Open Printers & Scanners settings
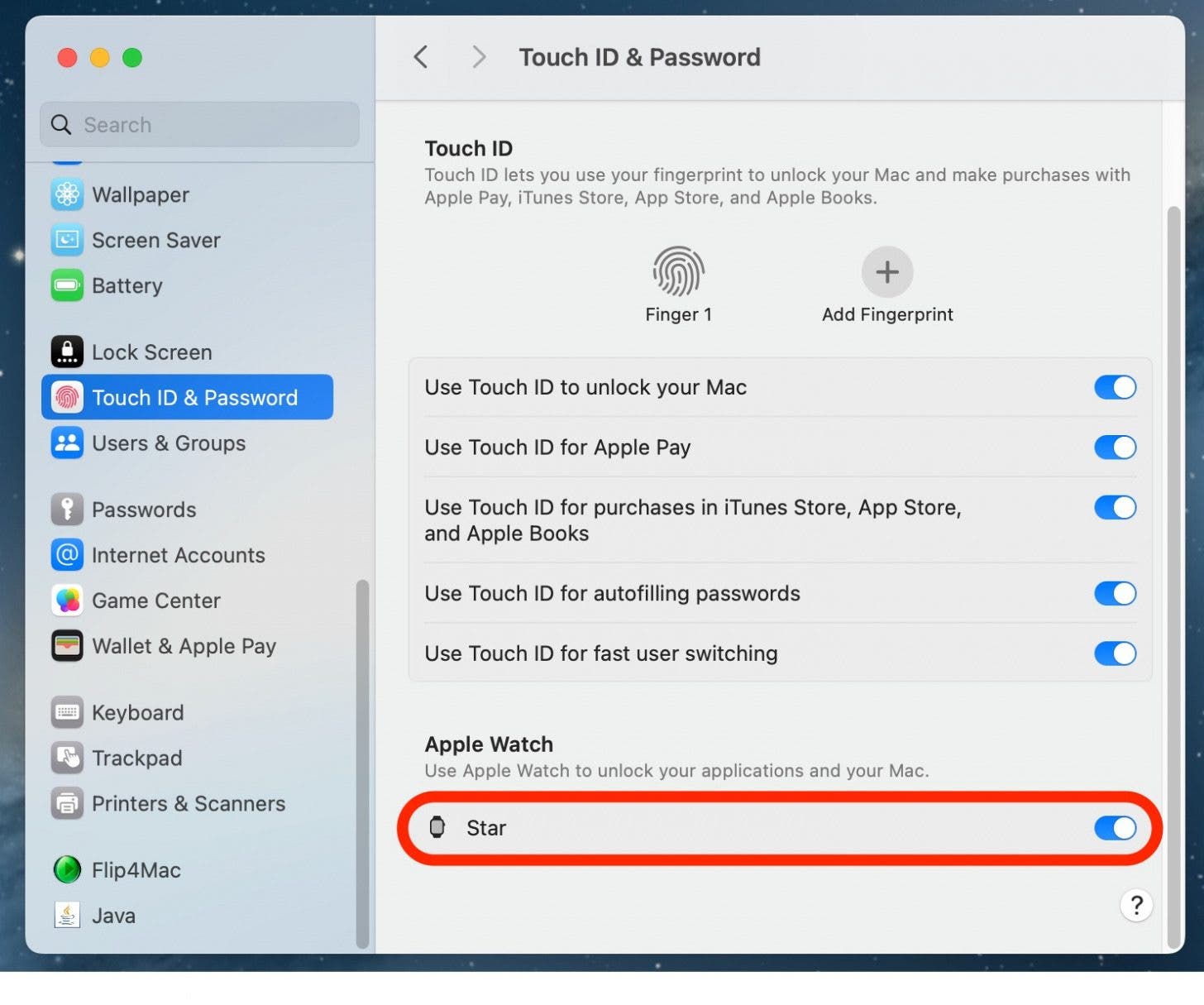 click(188, 803)
